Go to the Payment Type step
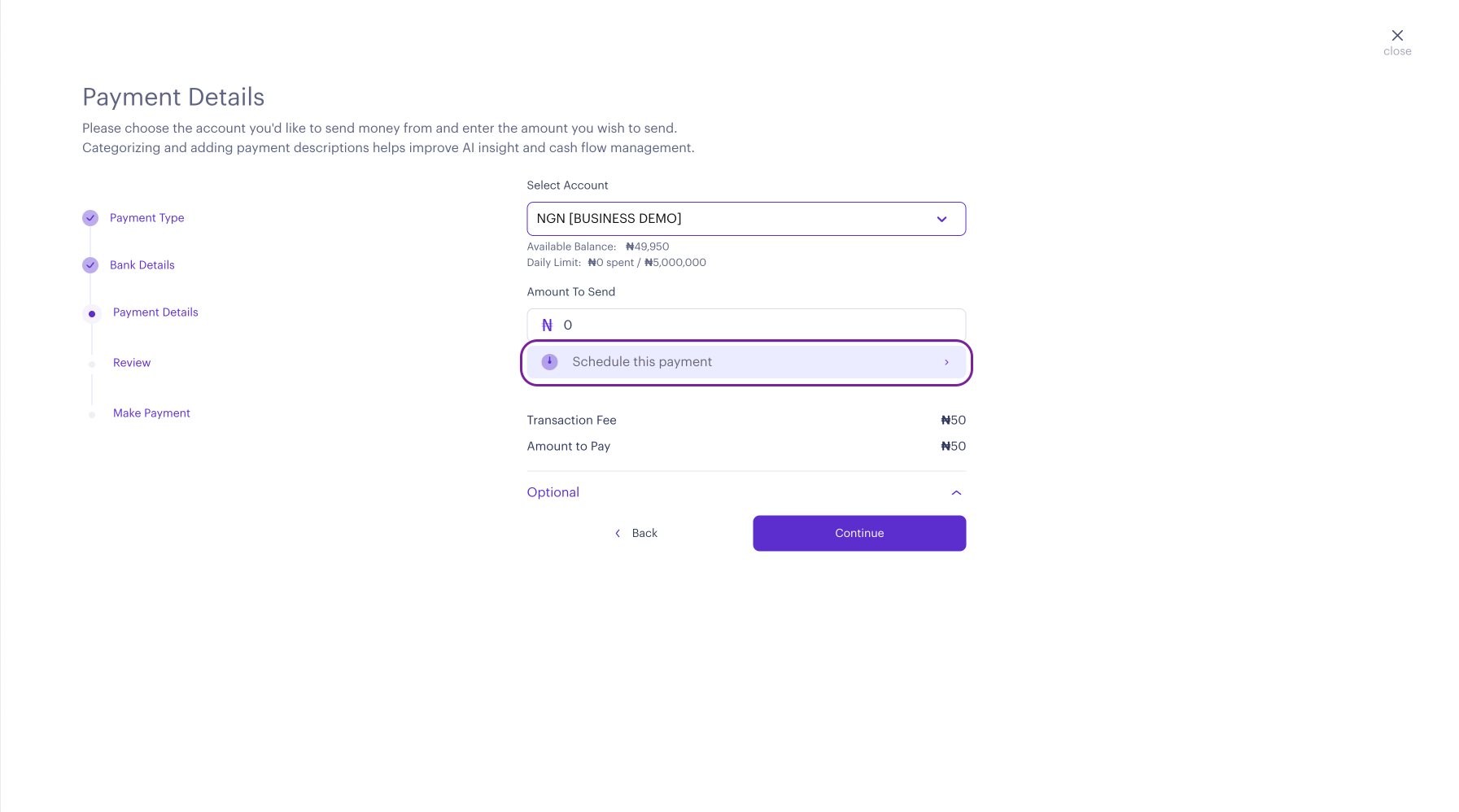 click(146, 218)
